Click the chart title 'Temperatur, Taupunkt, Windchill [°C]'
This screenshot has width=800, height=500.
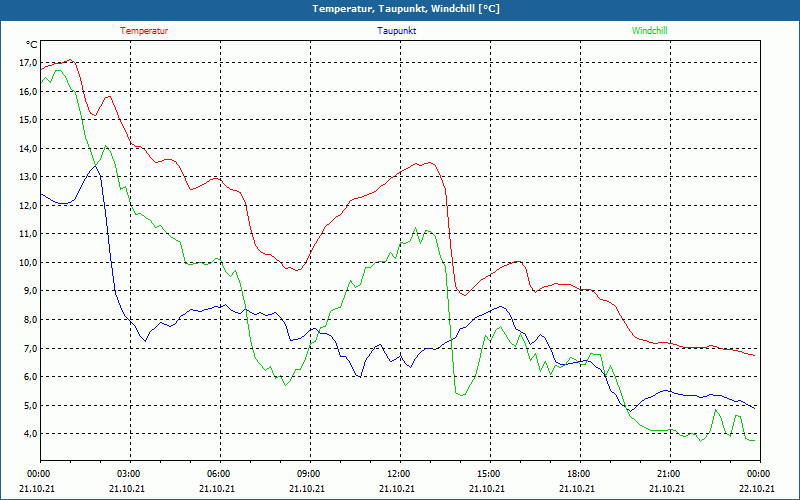point(406,9)
